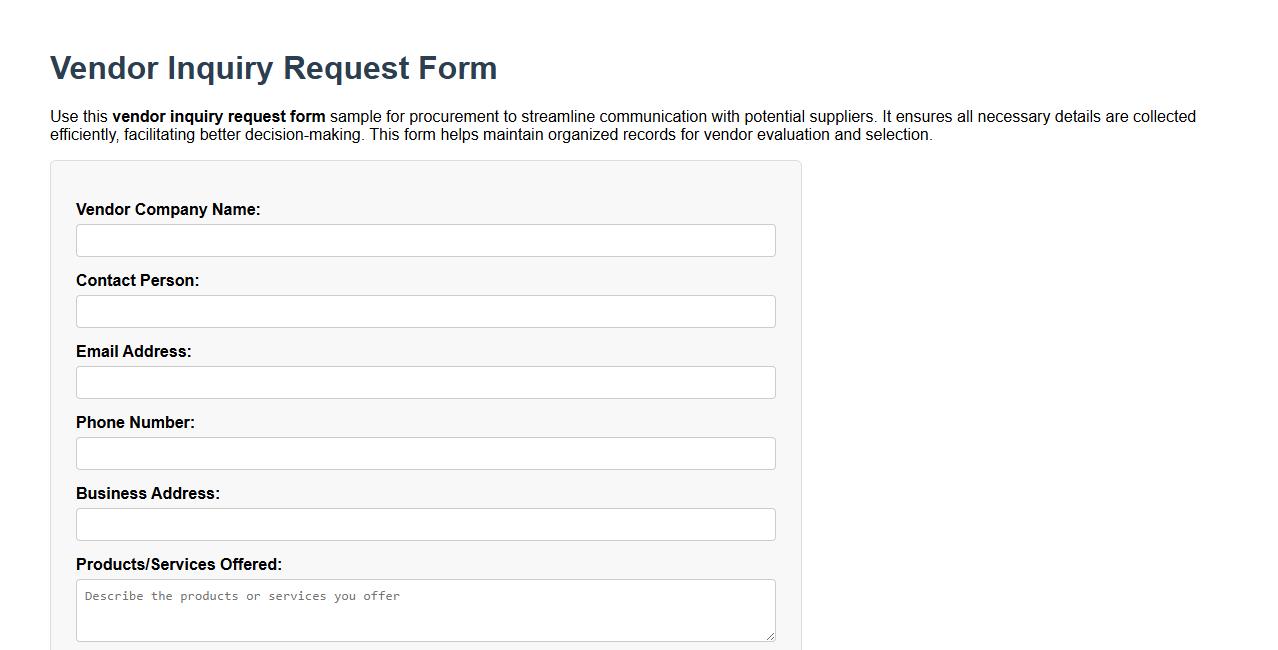The height and width of the screenshot is (650, 1278).
Task: Click the Vendor Company Name input field
Action: pos(425,240)
